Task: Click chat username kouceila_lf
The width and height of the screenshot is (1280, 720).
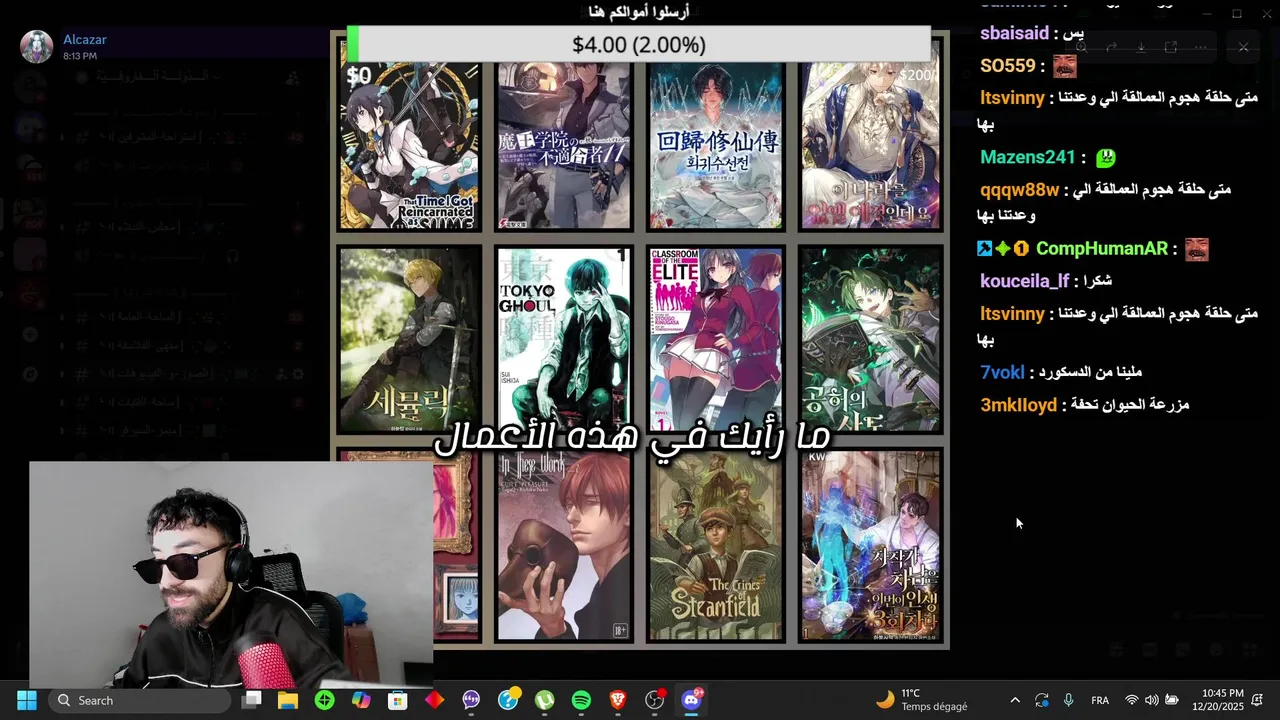Action: point(1025,281)
